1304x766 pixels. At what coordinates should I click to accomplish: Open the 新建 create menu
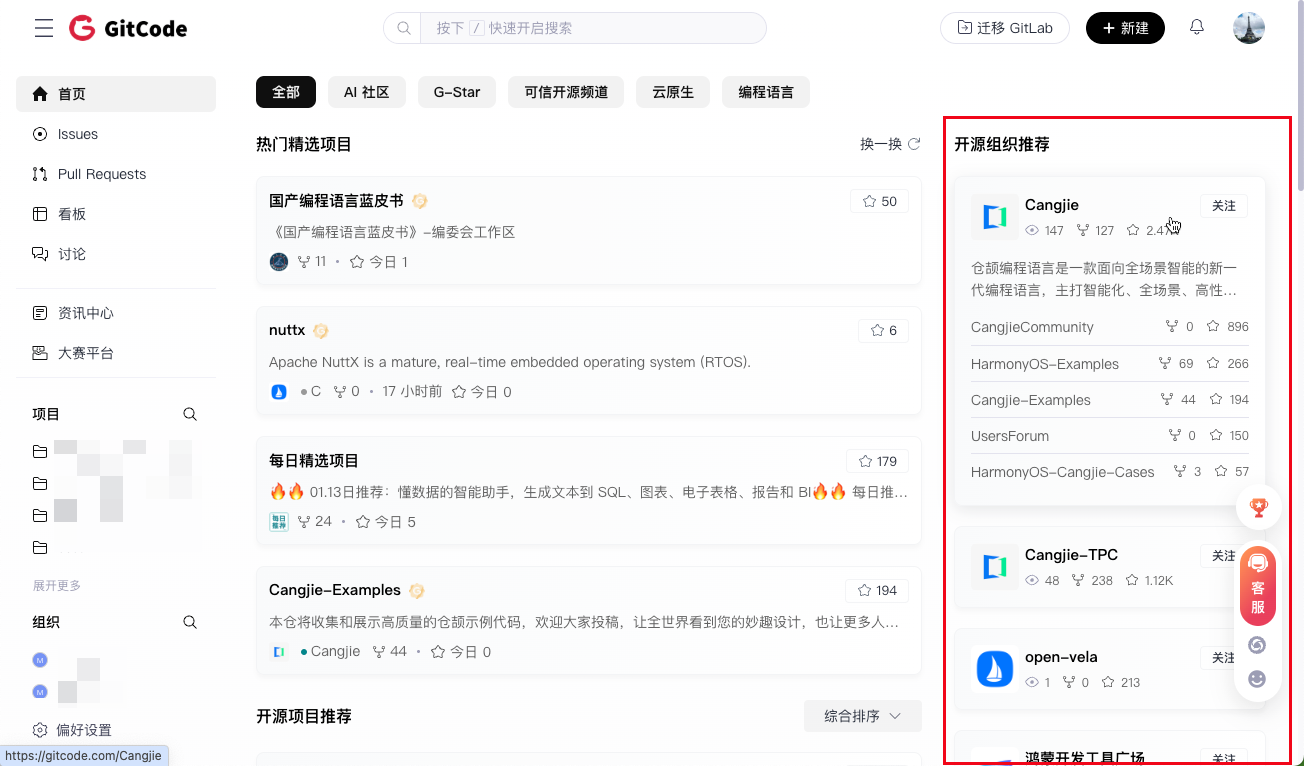coord(1125,28)
